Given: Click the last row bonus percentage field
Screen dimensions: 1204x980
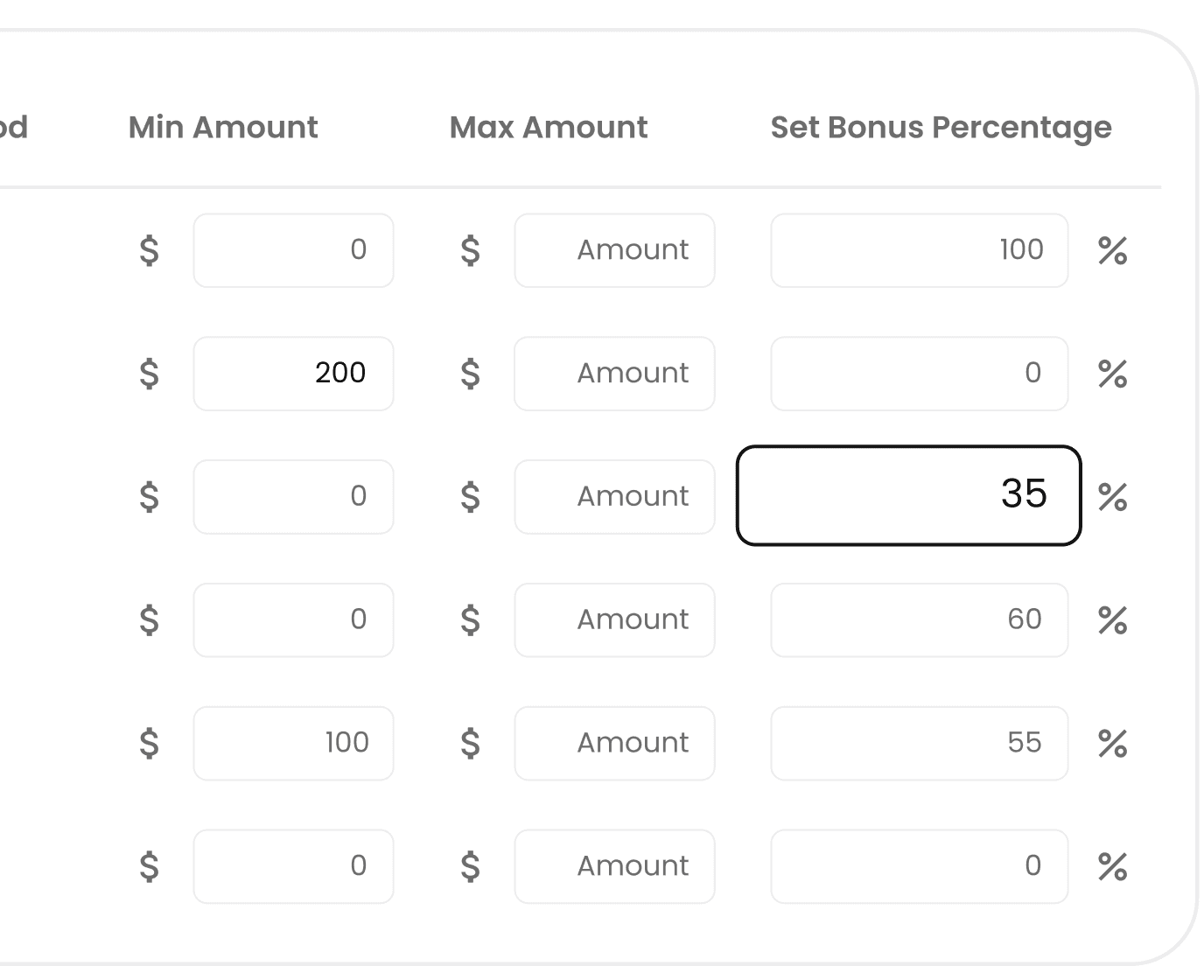Looking at the screenshot, I should (x=920, y=866).
